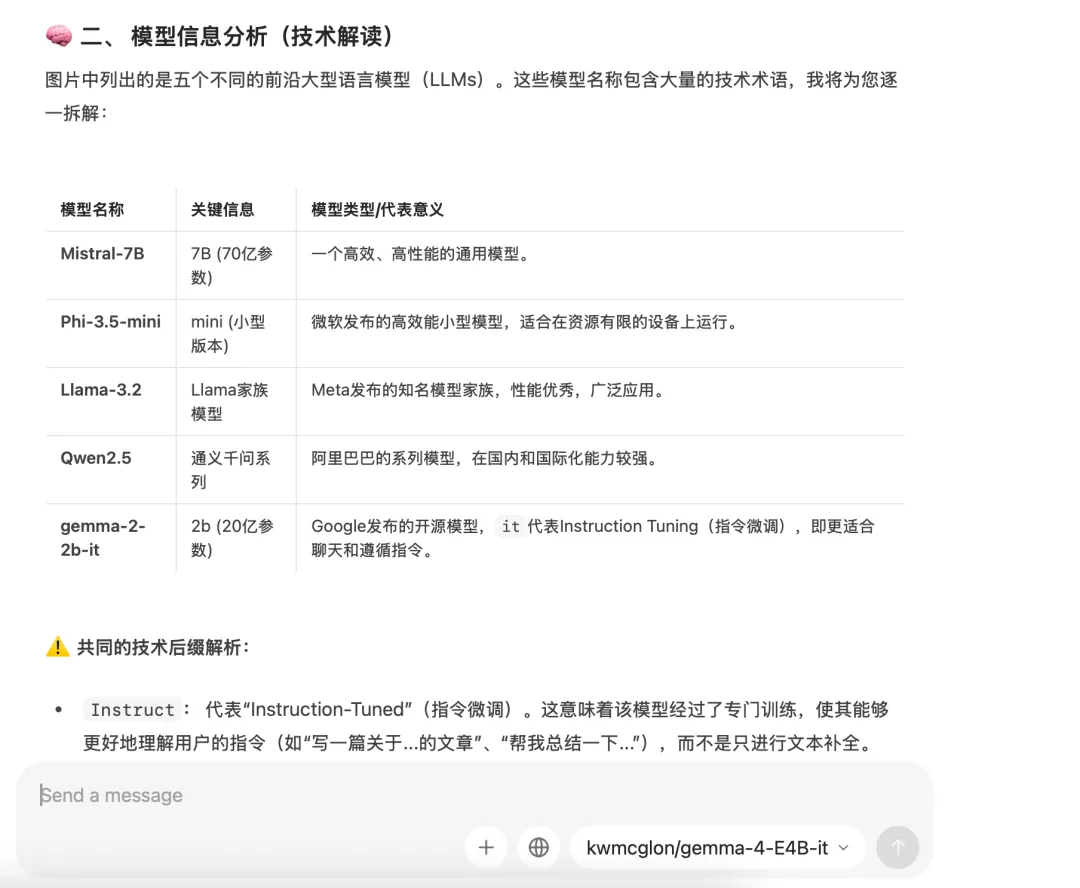Click the Instruction-Tuned bullet explanation text
The width and height of the screenshot is (1080, 888).
tap(486, 726)
